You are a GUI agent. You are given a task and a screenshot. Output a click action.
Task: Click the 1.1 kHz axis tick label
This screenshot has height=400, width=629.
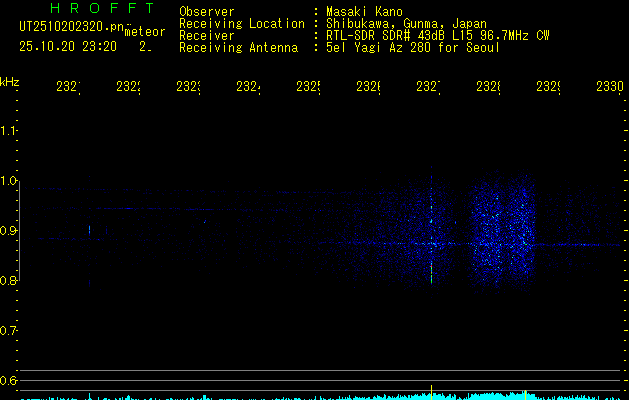(x=8, y=131)
